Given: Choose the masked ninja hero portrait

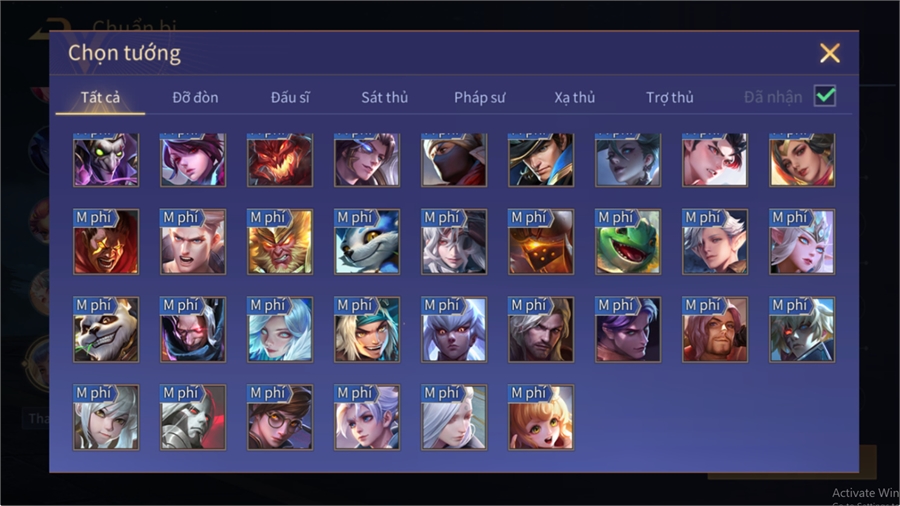Looking at the screenshot, I should (x=453, y=160).
